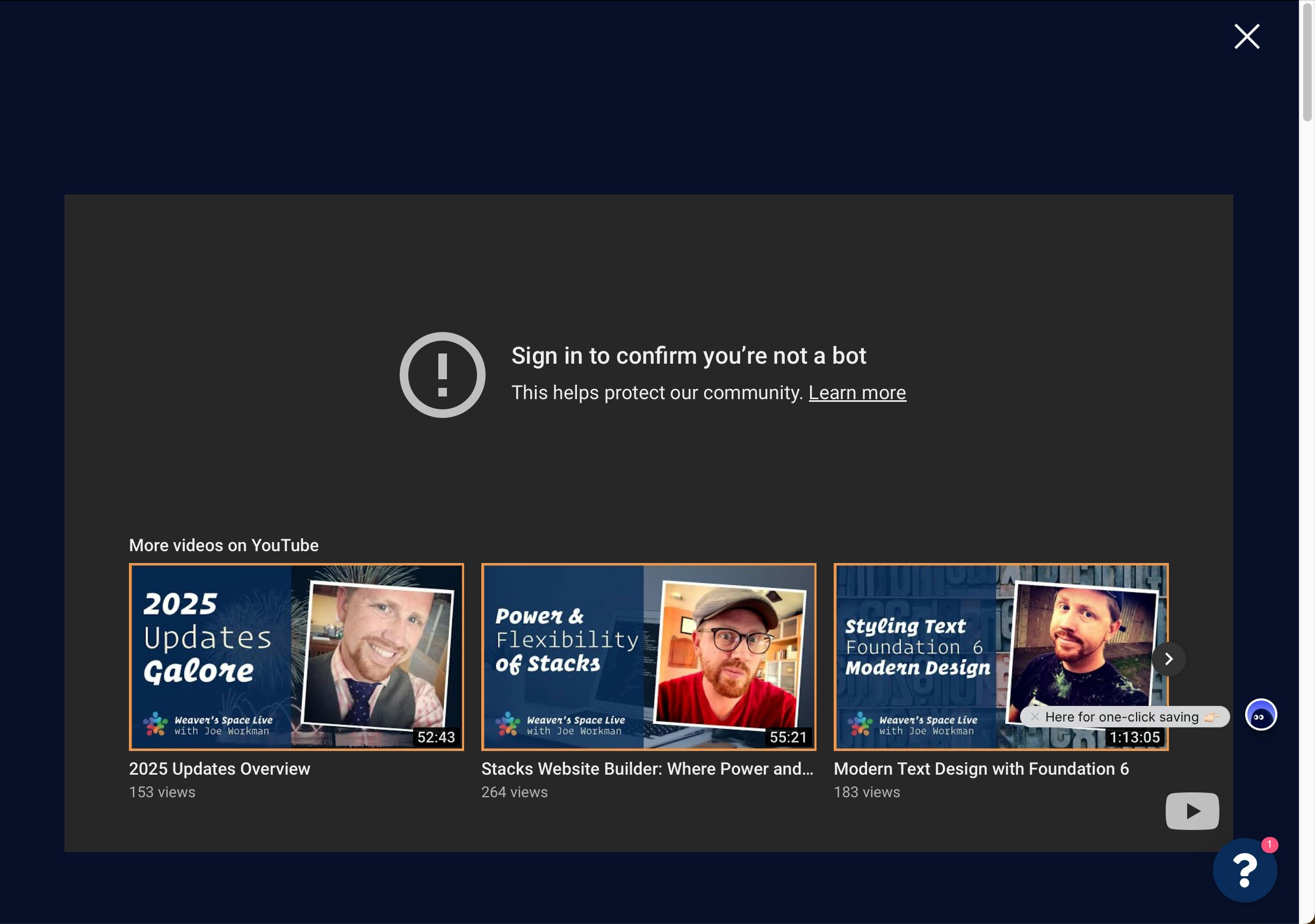Click the Here for one-click saving label
This screenshot has height=924, width=1315.
1122,717
